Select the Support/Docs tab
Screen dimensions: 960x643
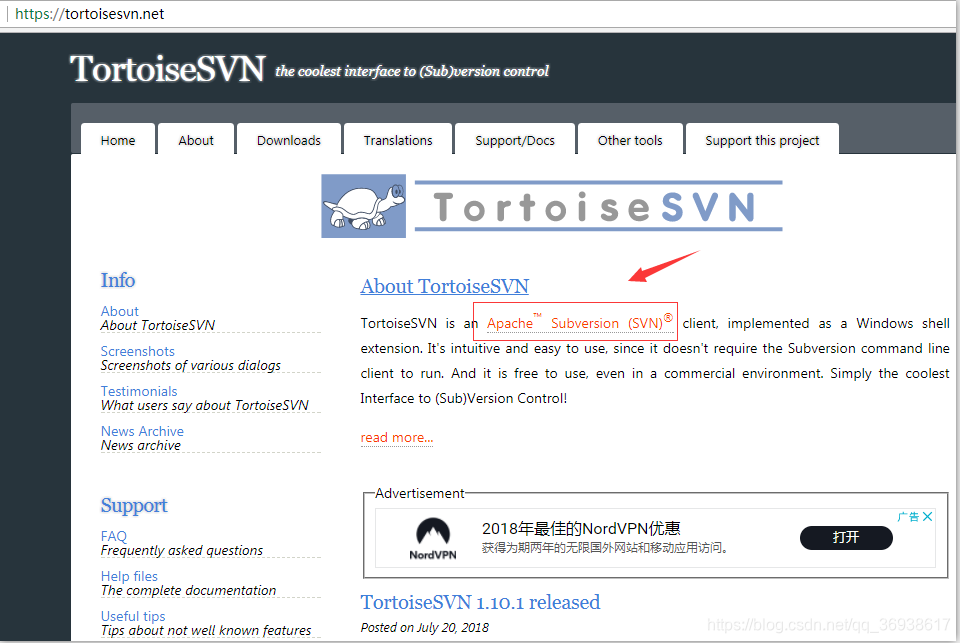tap(515, 140)
